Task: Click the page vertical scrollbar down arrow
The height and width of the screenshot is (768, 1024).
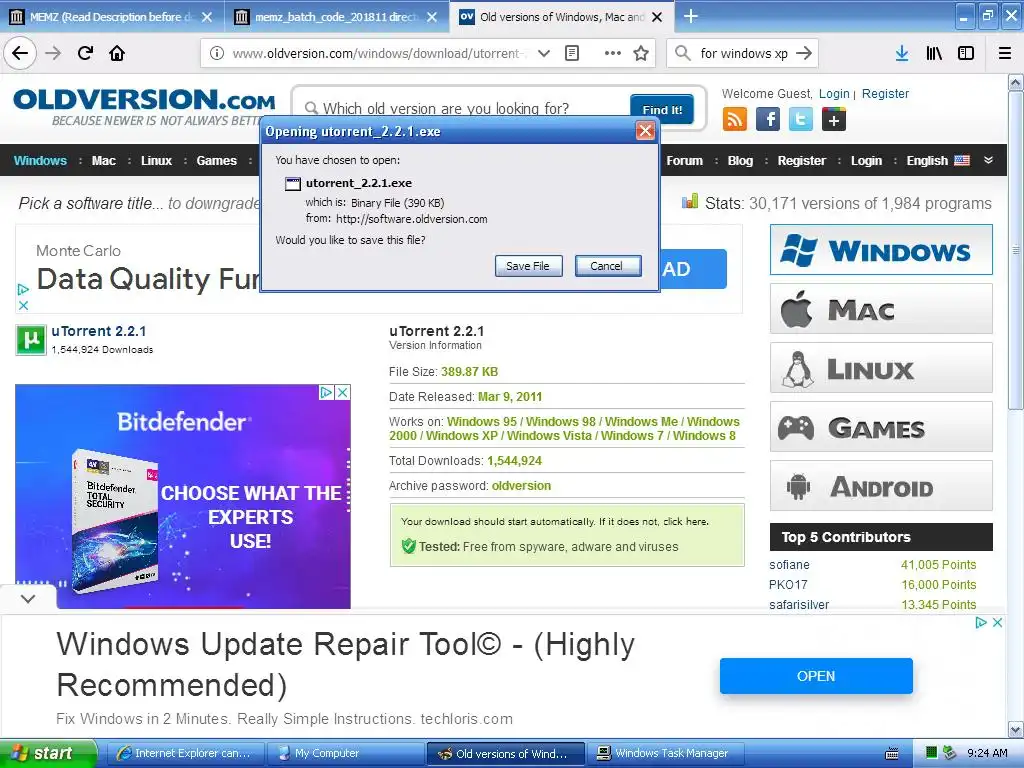Action: [1016, 729]
